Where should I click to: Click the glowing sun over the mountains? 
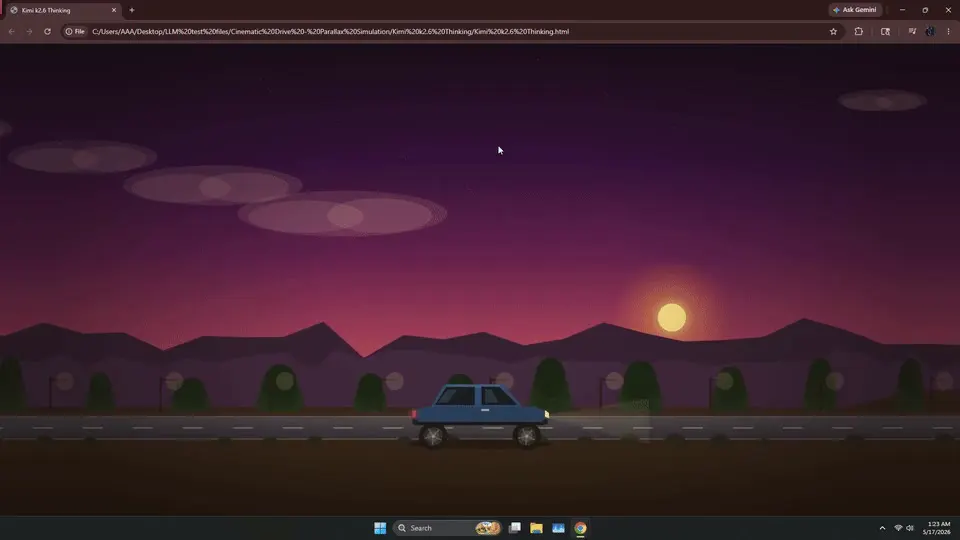[x=672, y=318]
